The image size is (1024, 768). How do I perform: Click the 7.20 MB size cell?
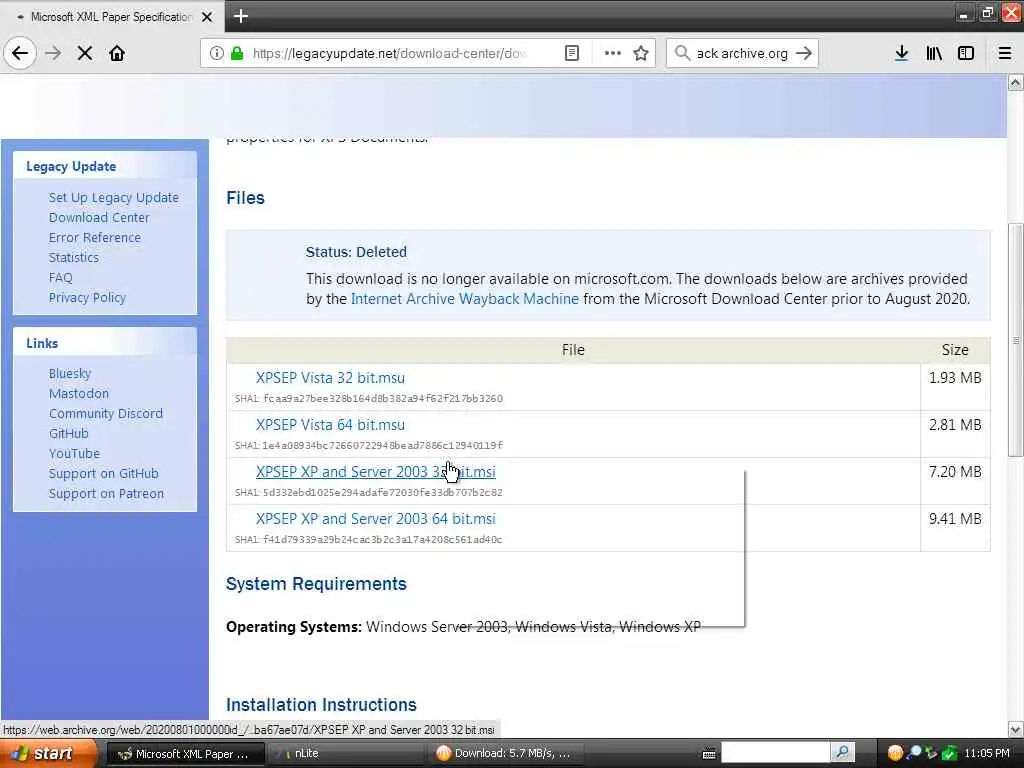point(955,481)
